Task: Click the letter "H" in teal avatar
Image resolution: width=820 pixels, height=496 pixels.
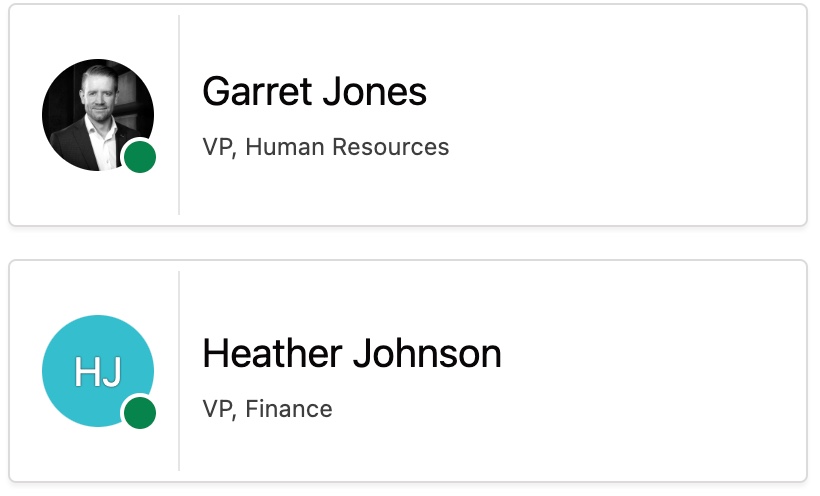Action: coord(86,373)
